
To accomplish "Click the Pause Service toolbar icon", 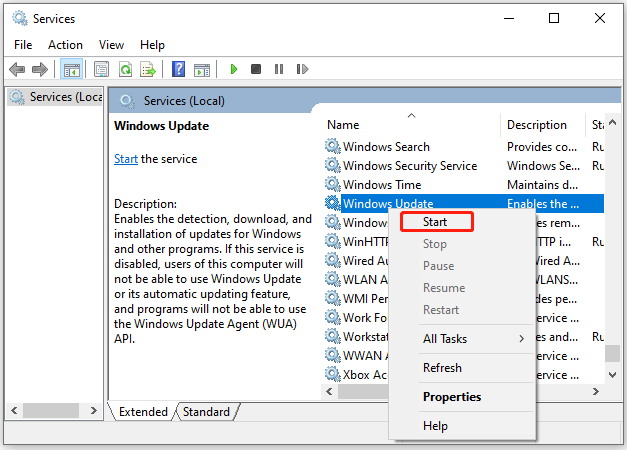I will point(279,69).
